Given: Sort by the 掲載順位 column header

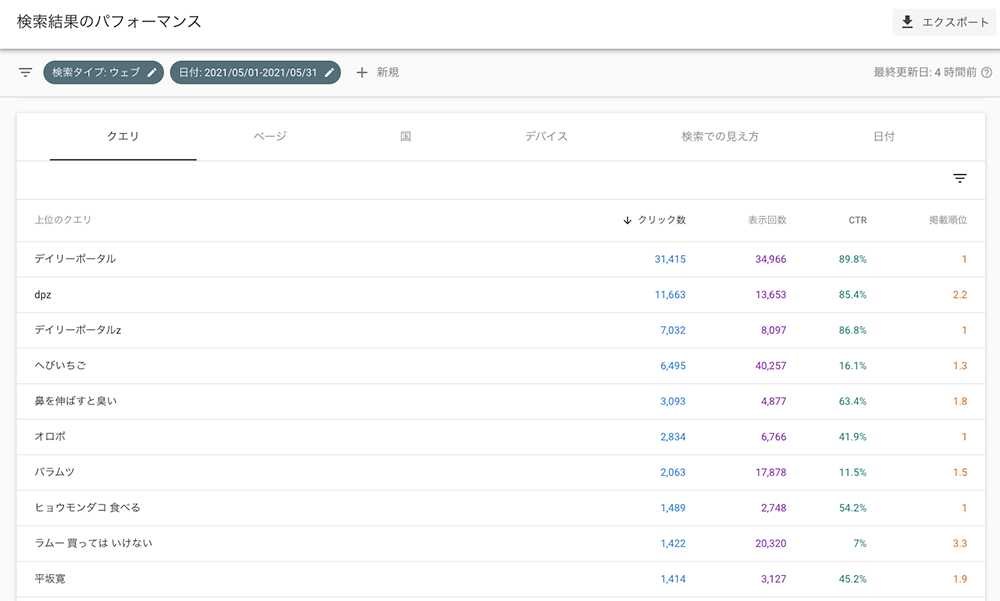Looking at the screenshot, I should coord(948,220).
